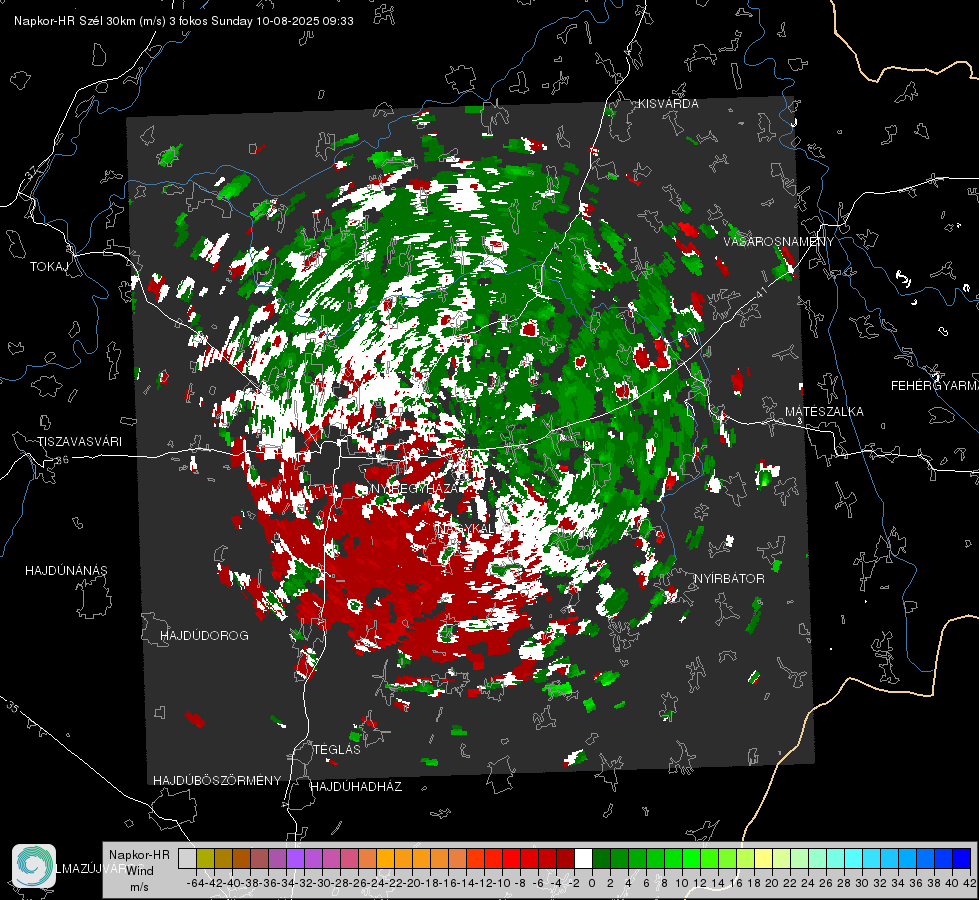Pick the violet legend swatch near -34 m/s
The image size is (979, 900).
295,858
